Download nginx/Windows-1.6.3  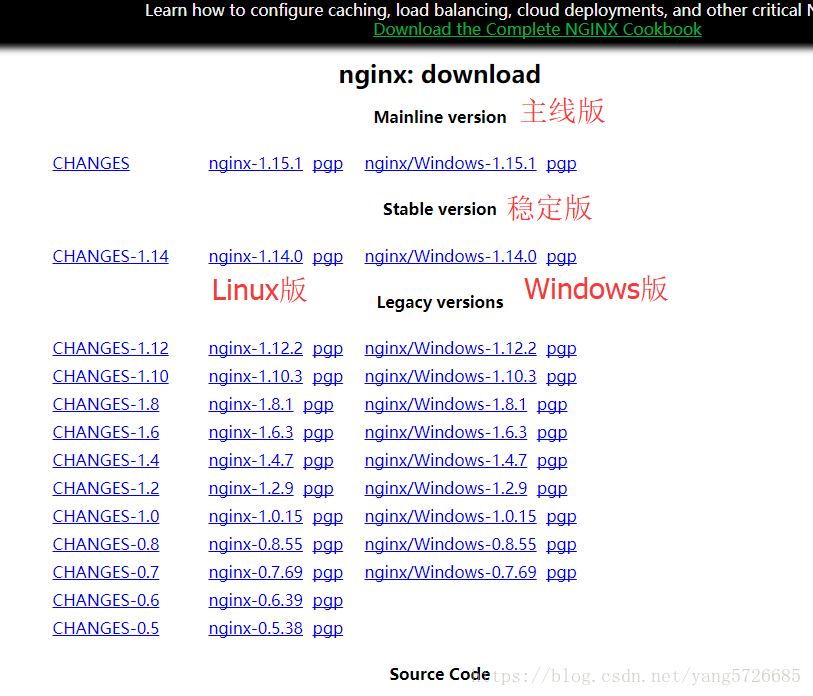coord(446,433)
